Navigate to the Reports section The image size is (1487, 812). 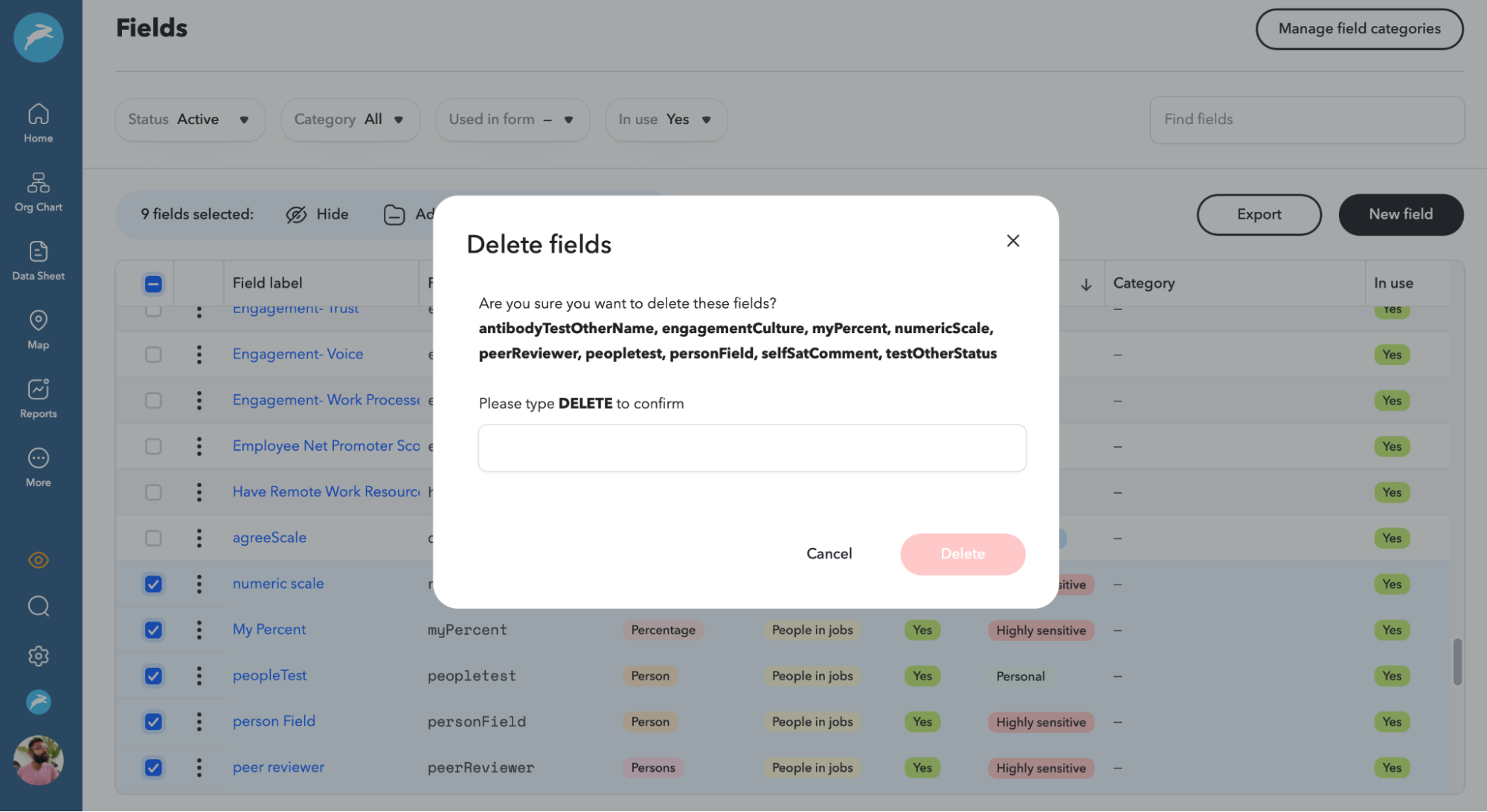pyautogui.click(x=37, y=396)
